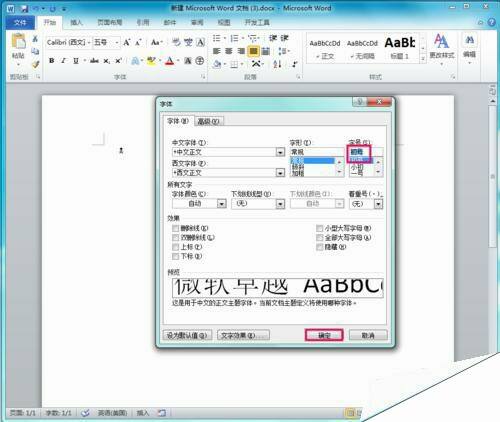
Task: Apply strikethrough with the abc icon
Action: 94,61
